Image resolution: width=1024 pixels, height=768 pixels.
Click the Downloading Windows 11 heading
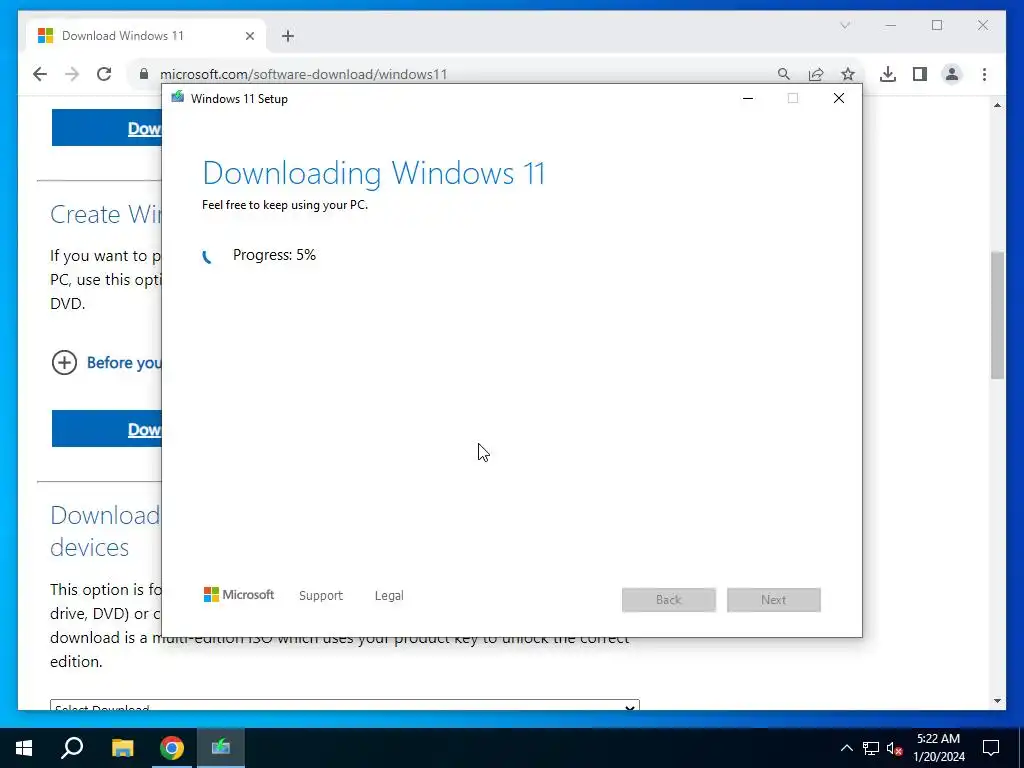(374, 173)
